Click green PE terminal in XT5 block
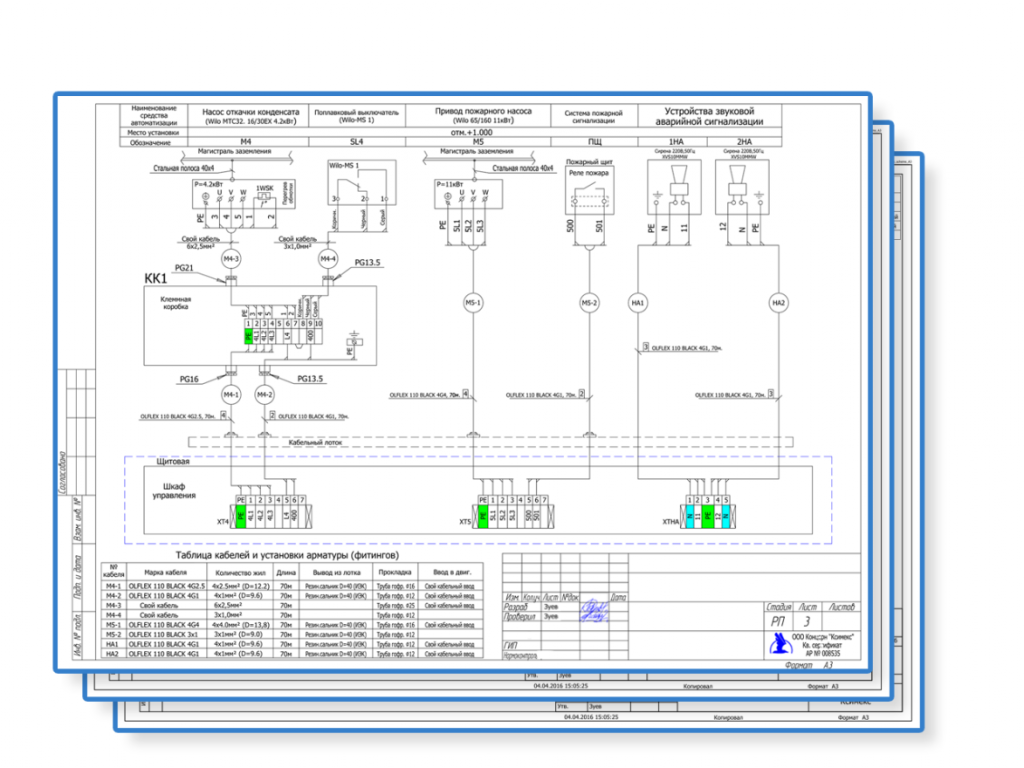The width and height of the screenshot is (1024, 768). (x=483, y=516)
